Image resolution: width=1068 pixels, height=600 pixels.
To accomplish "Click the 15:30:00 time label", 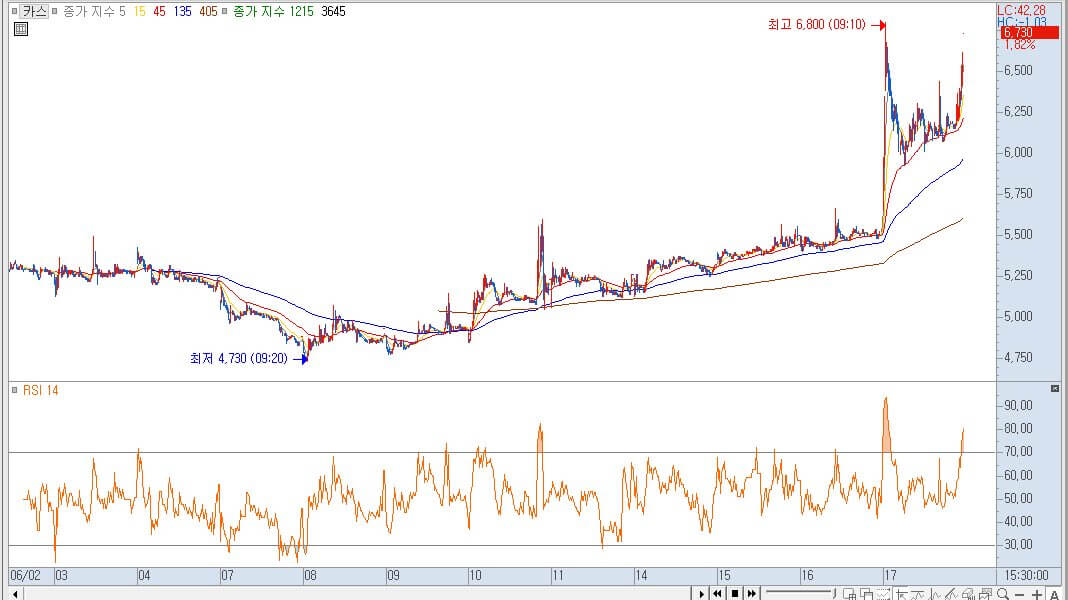I will pyautogui.click(x=1026, y=575).
